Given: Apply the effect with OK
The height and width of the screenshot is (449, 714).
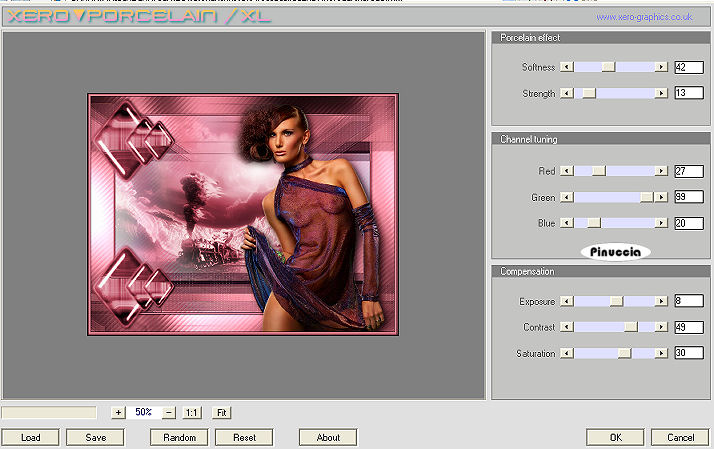Looking at the screenshot, I should click(x=616, y=438).
